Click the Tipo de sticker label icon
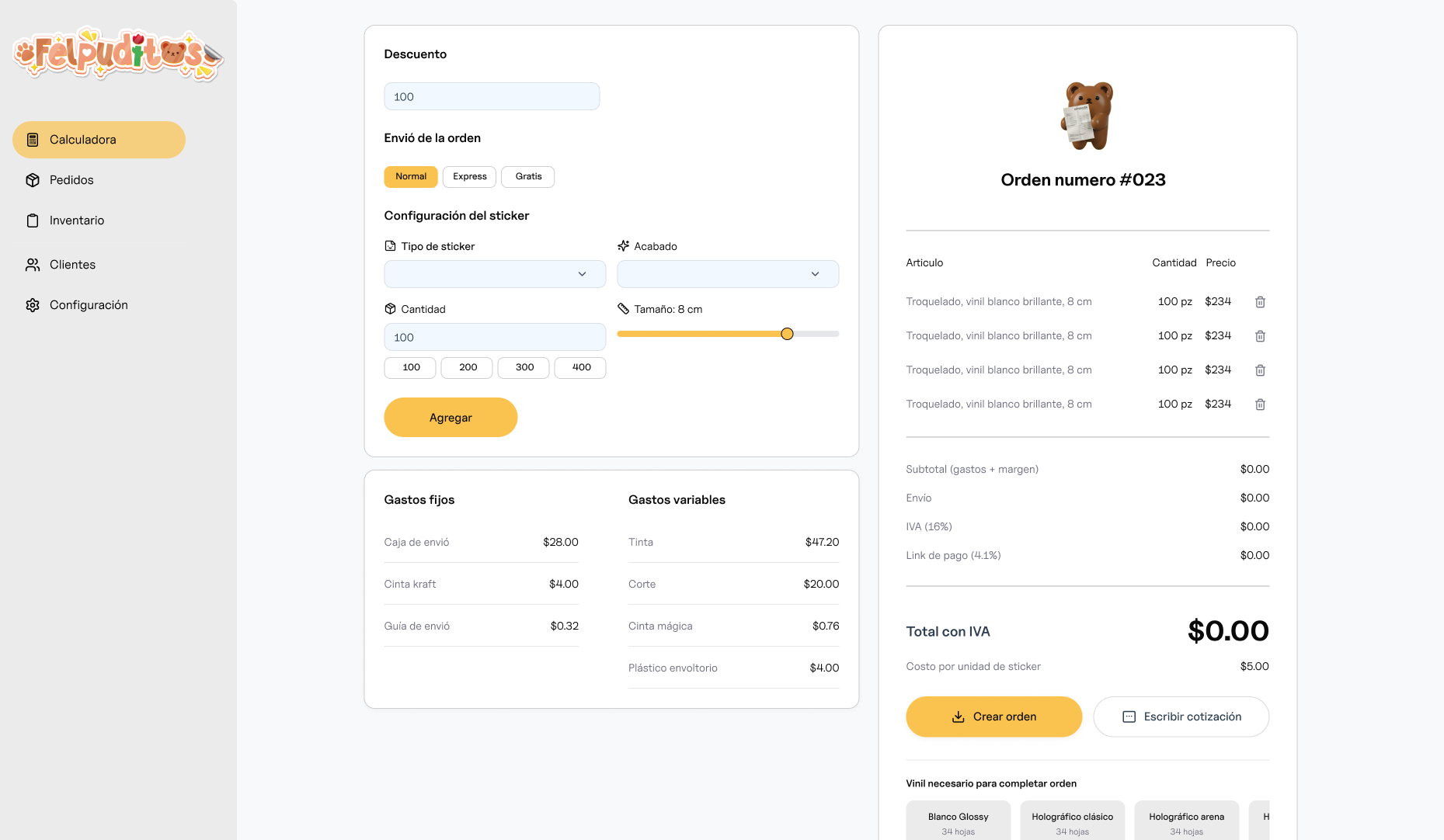1444x840 pixels. [390, 246]
